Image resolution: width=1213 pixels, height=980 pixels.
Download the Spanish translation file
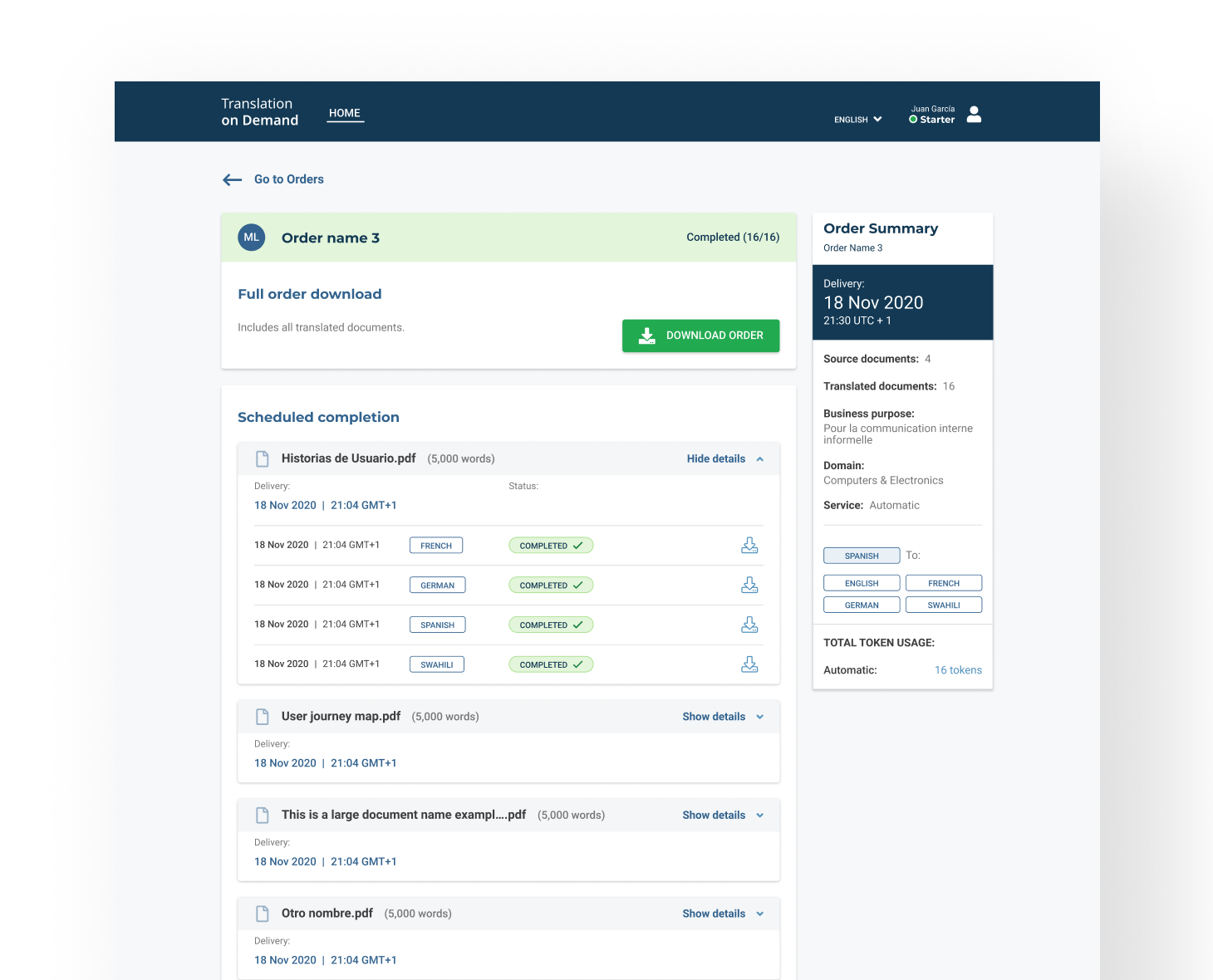coord(749,625)
